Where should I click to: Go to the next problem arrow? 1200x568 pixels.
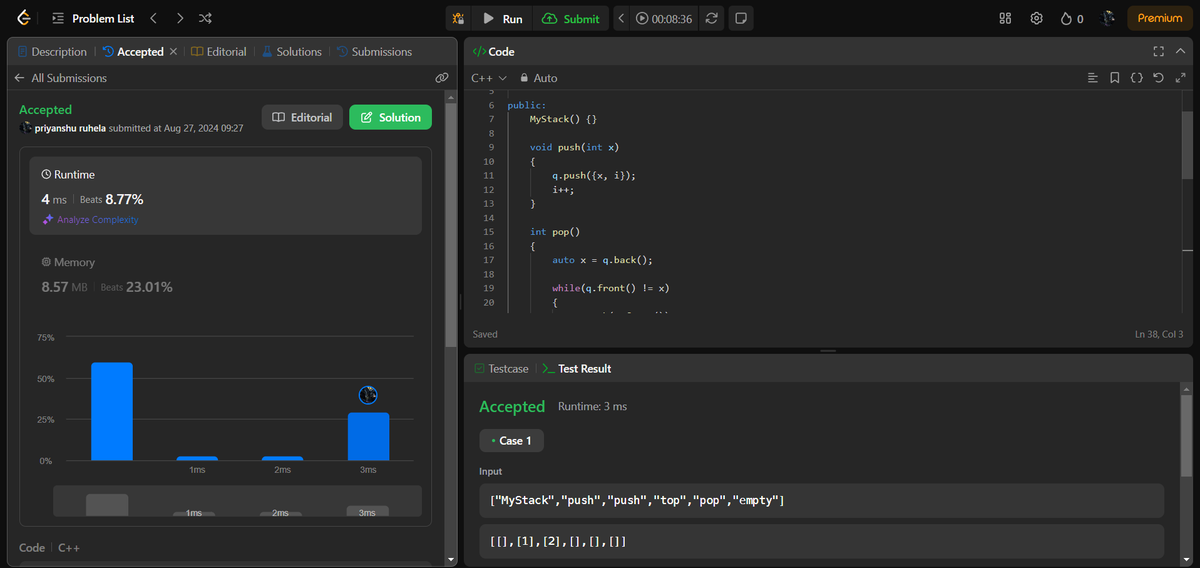click(179, 18)
